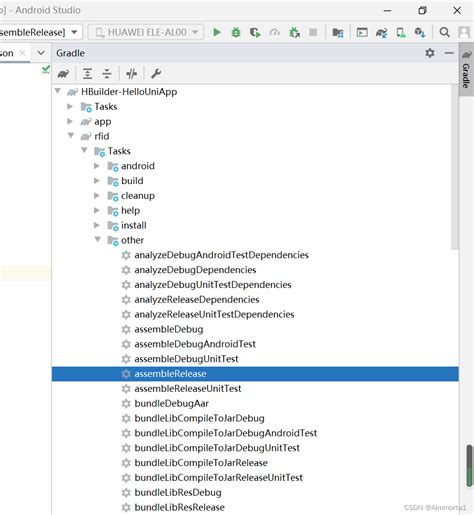Hide the Gradle panel with the minus icon
The width and height of the screenshot is (474, 515).
(x=449, y=53)
